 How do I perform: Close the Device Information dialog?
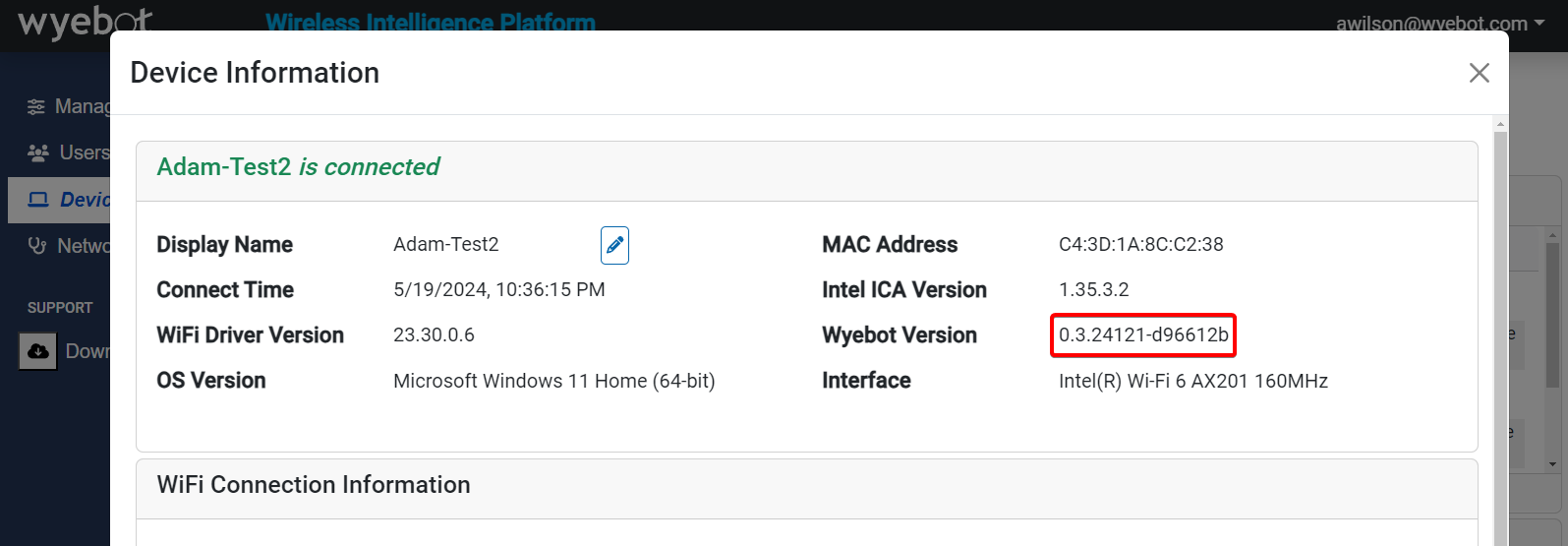coord(1479,73)
